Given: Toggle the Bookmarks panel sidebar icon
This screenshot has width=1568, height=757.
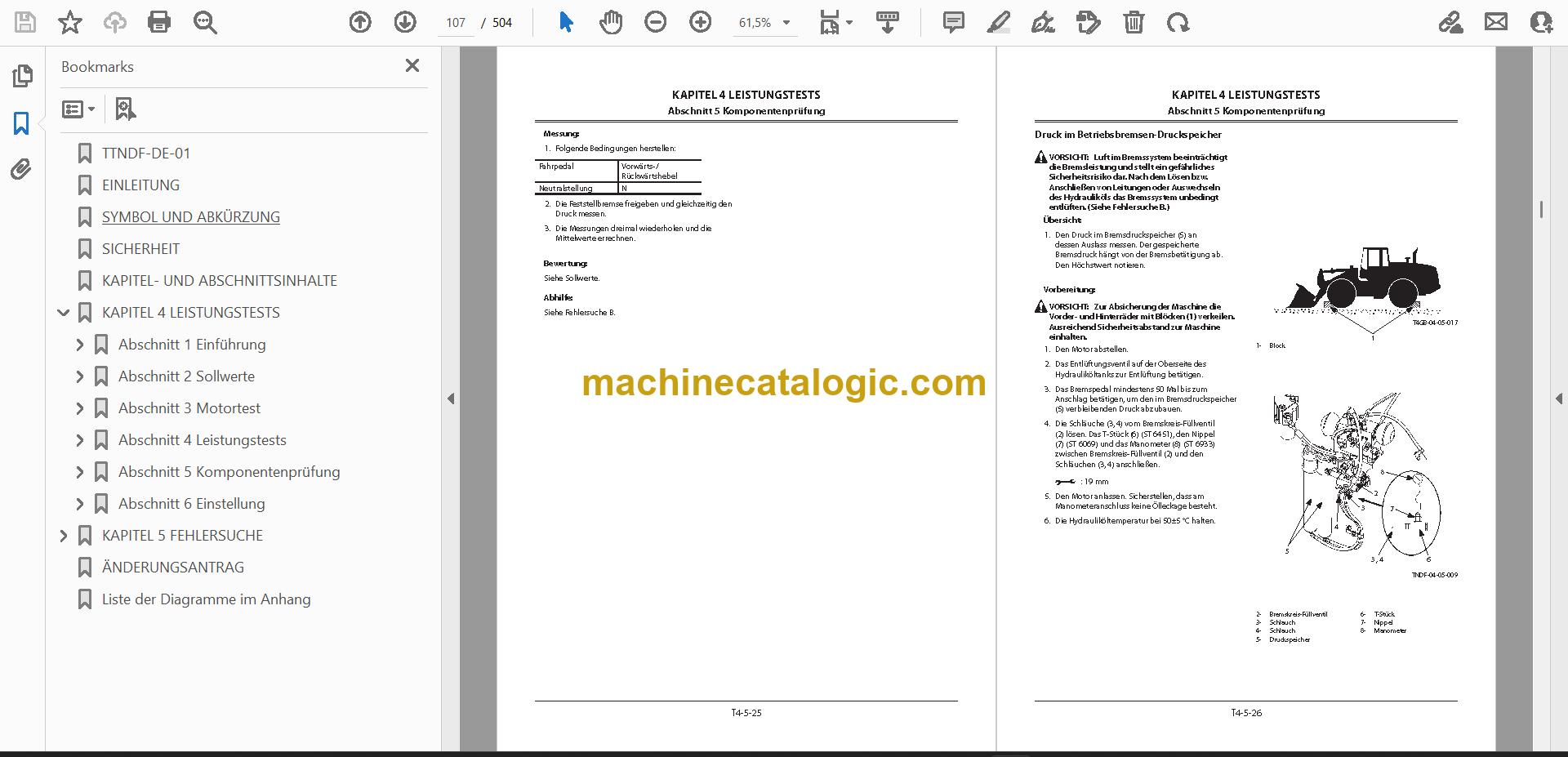Looking at the screenshot, I should (22, 124).
